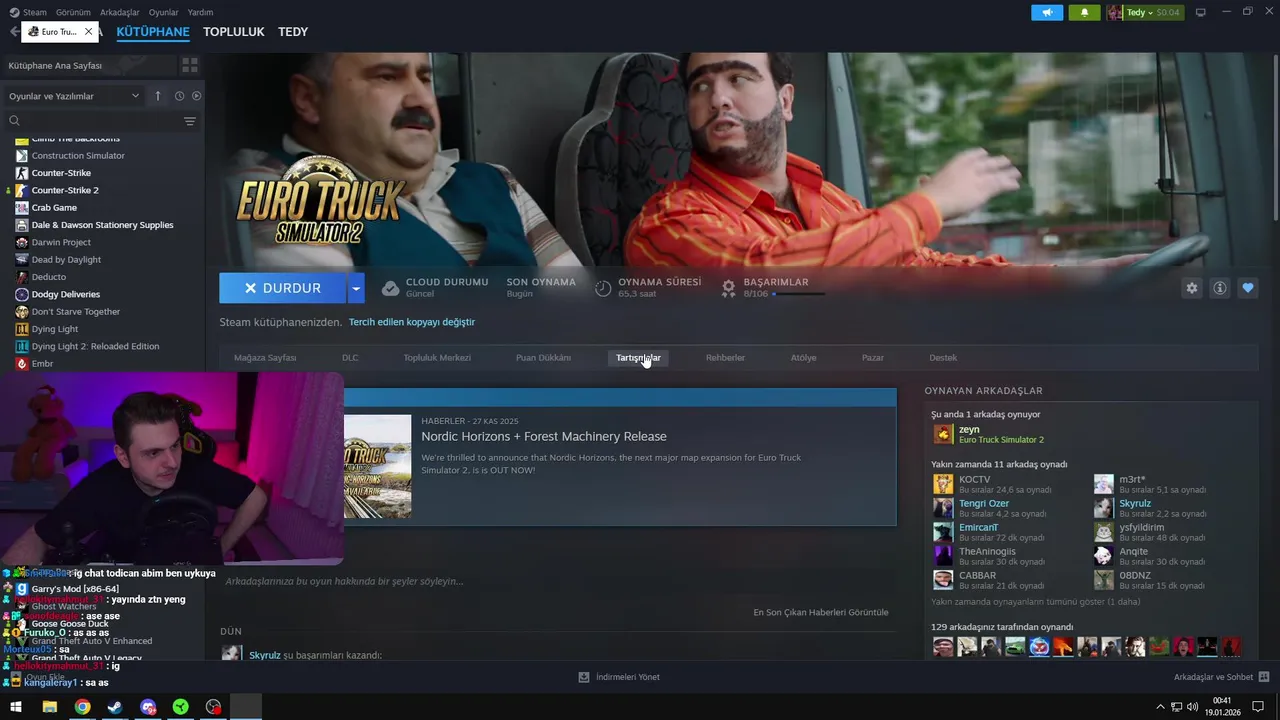Expand the arrow next to DURDUR
This screenshot has width=1280, height=720.
click(356, 288)
